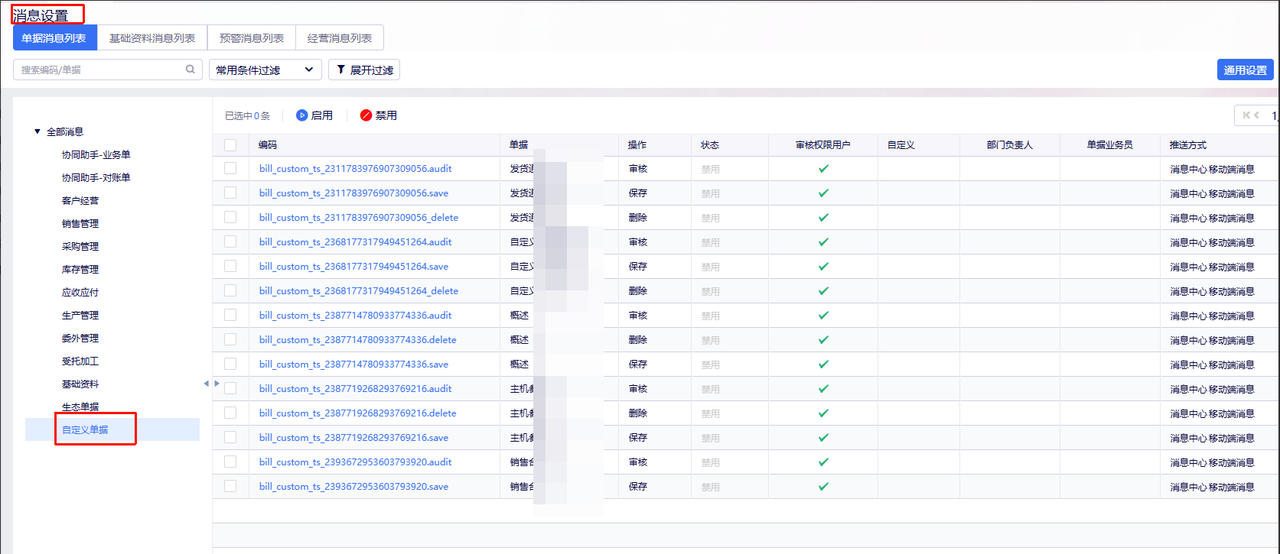Click the 操作 column header

[637, 145]
